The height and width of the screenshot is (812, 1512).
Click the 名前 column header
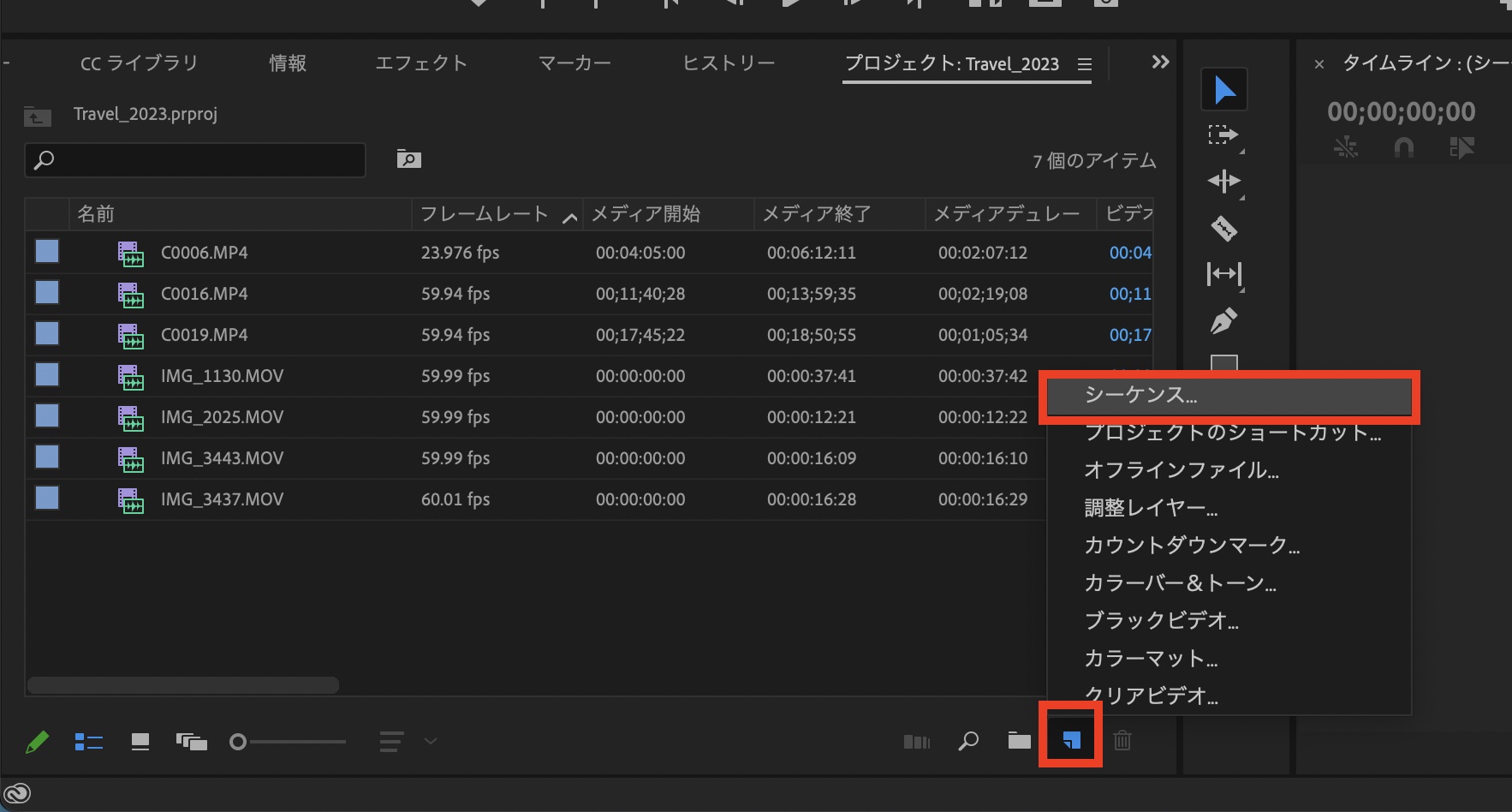click(x=240, y=214)
